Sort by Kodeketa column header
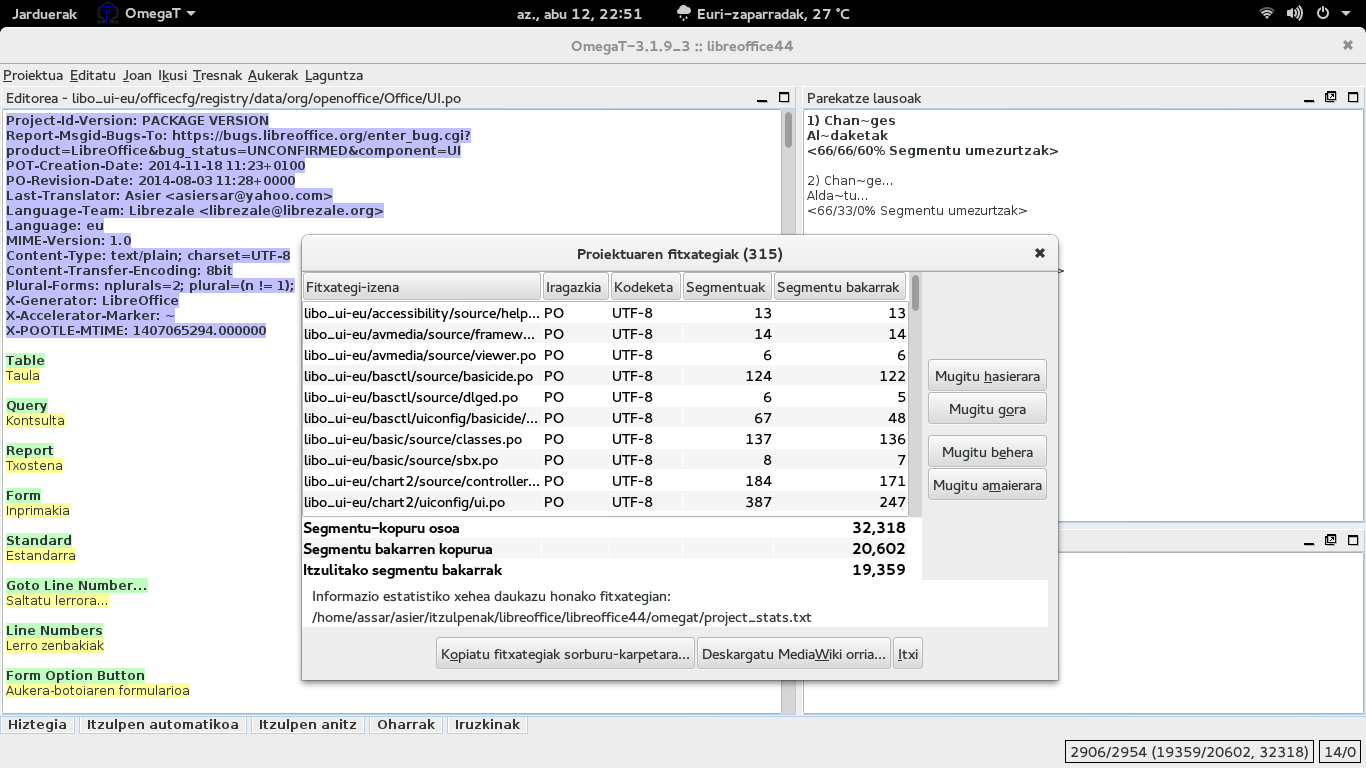1366x768 pixels. pos(645,287)
